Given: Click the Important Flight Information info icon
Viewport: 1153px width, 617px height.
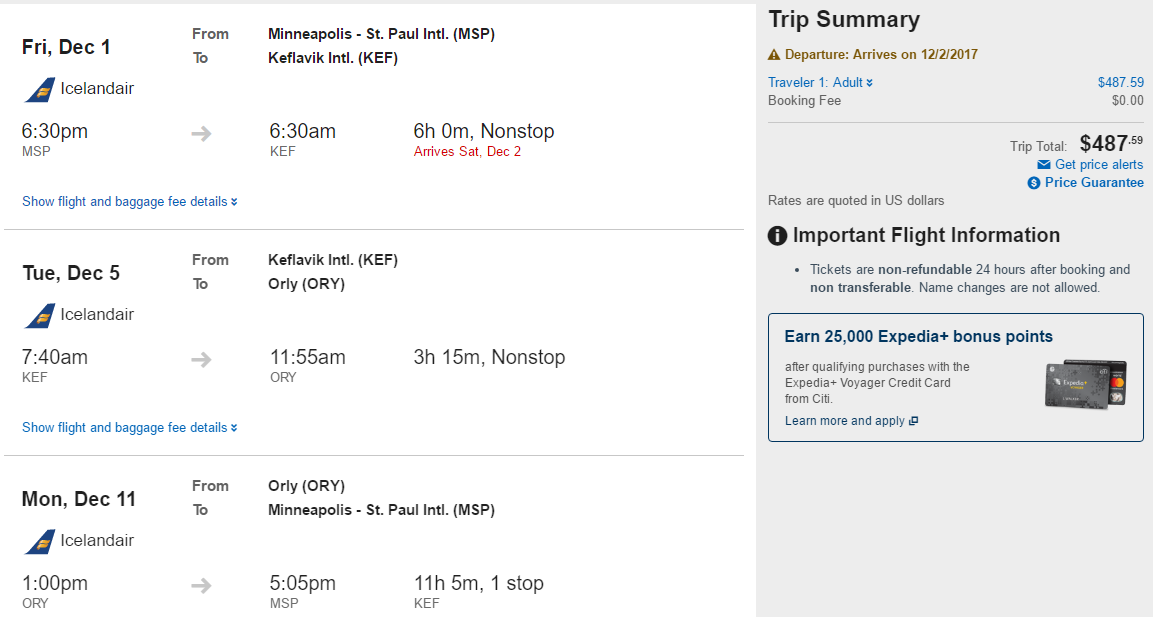Looking at the screenshot, I should tap(777, 236).
